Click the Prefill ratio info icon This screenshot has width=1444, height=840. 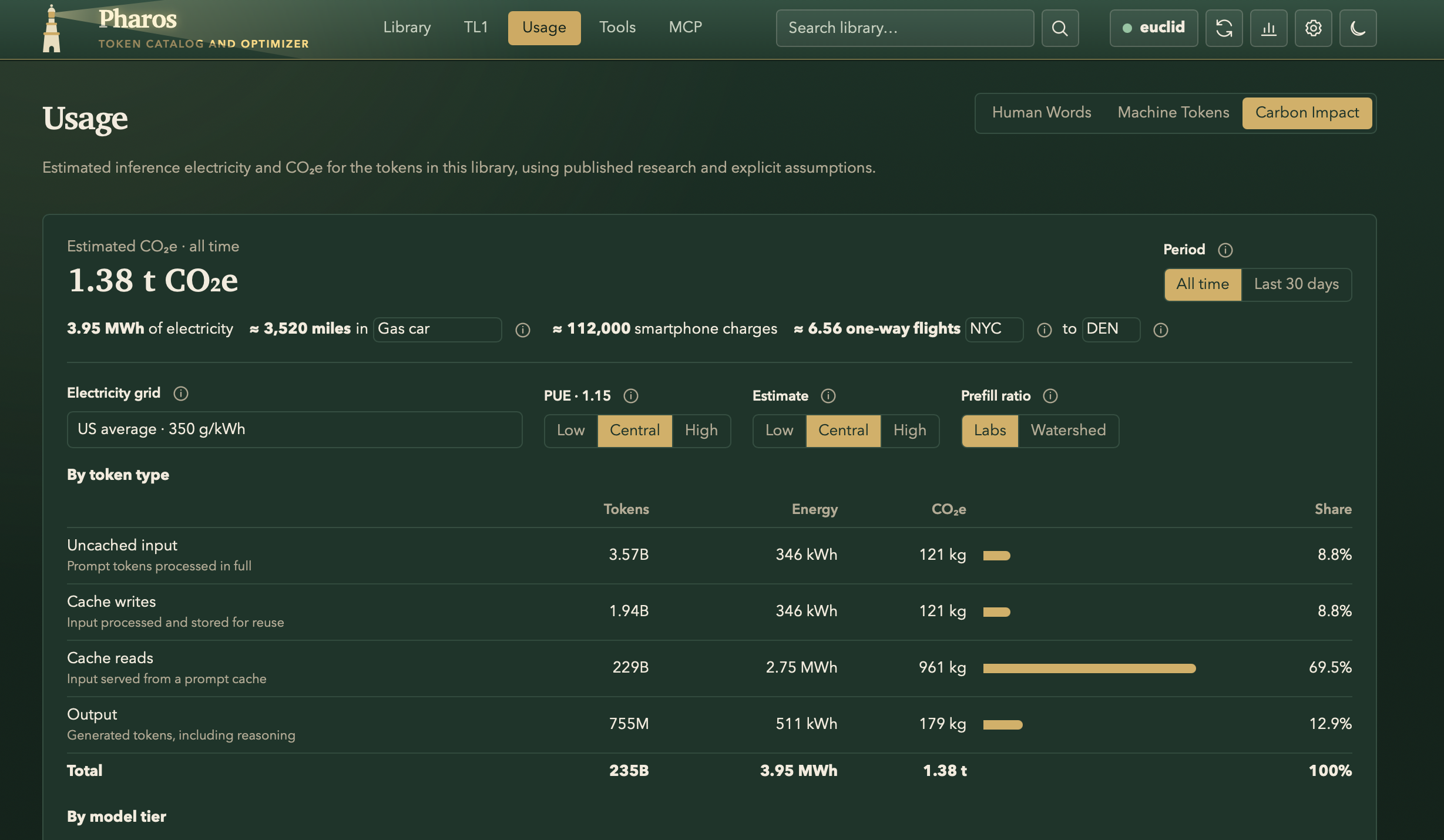(x=1050, y=396)
